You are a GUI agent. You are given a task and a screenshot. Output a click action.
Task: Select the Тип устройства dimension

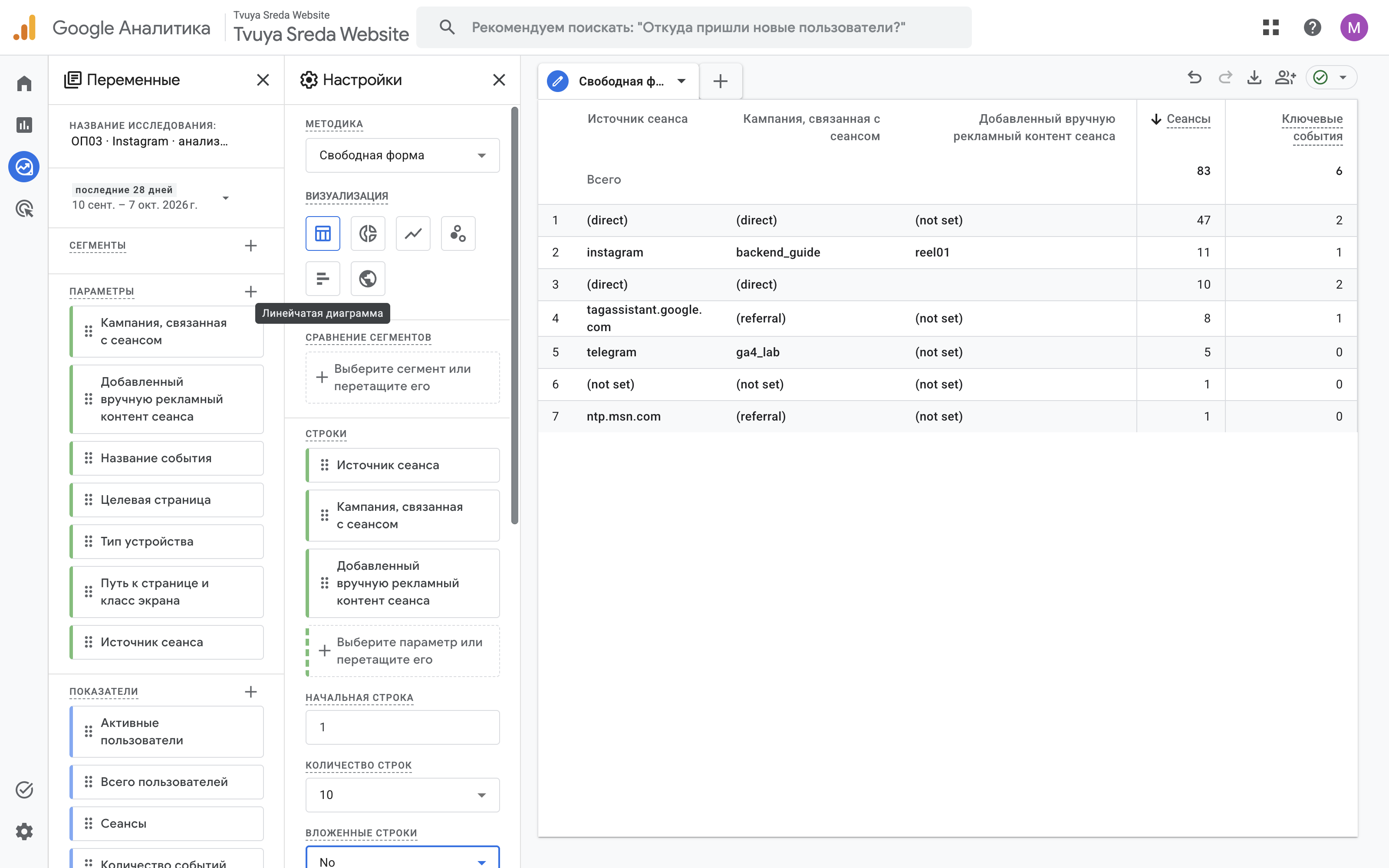coord(166,541)
